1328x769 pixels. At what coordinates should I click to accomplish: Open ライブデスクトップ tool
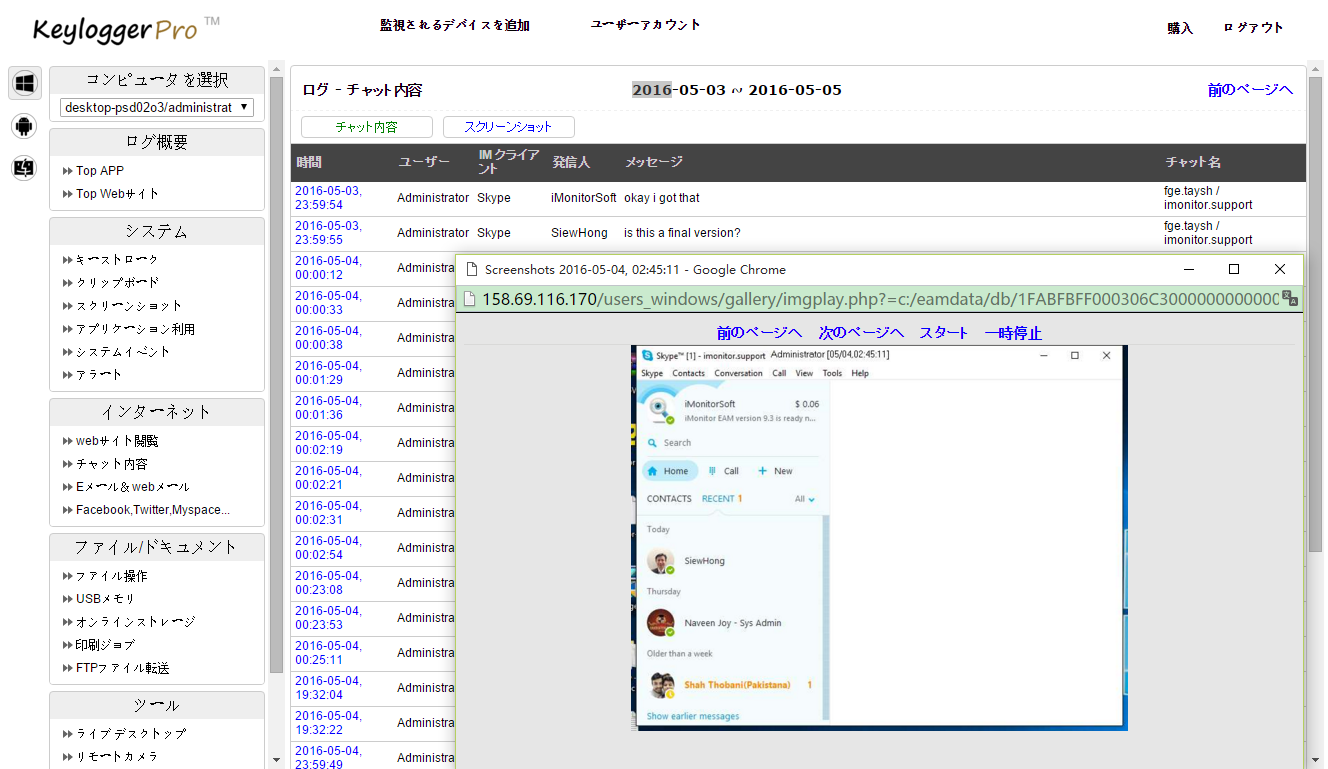(131, 734)
